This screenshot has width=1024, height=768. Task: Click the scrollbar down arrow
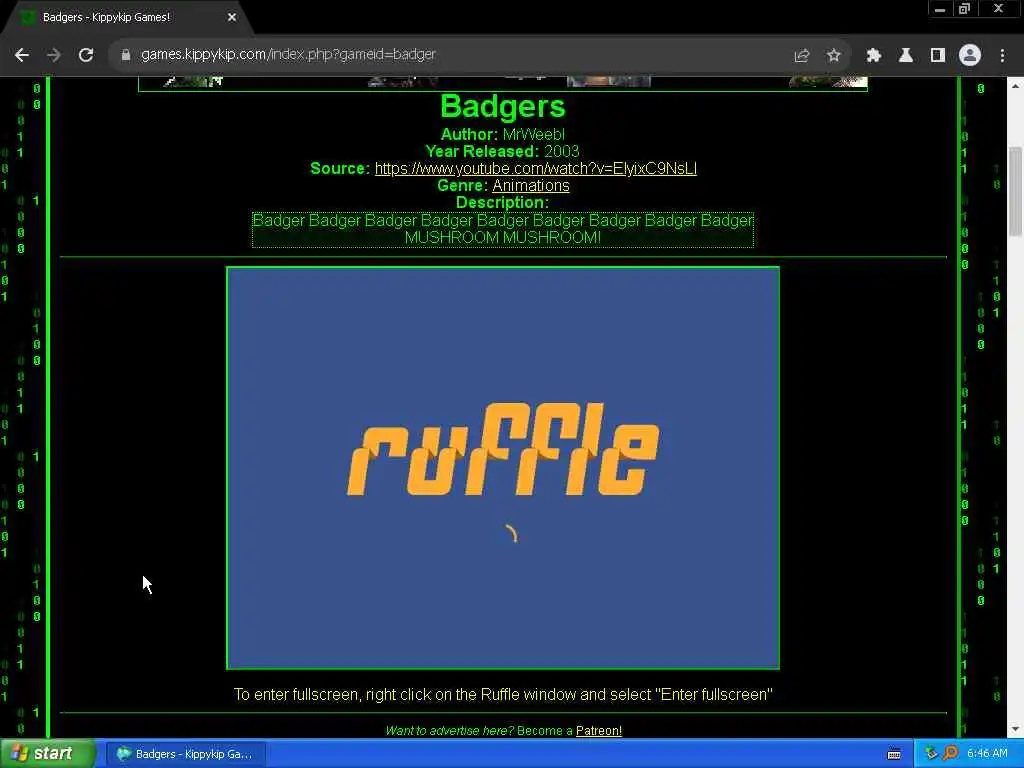tap(1016, 729)
